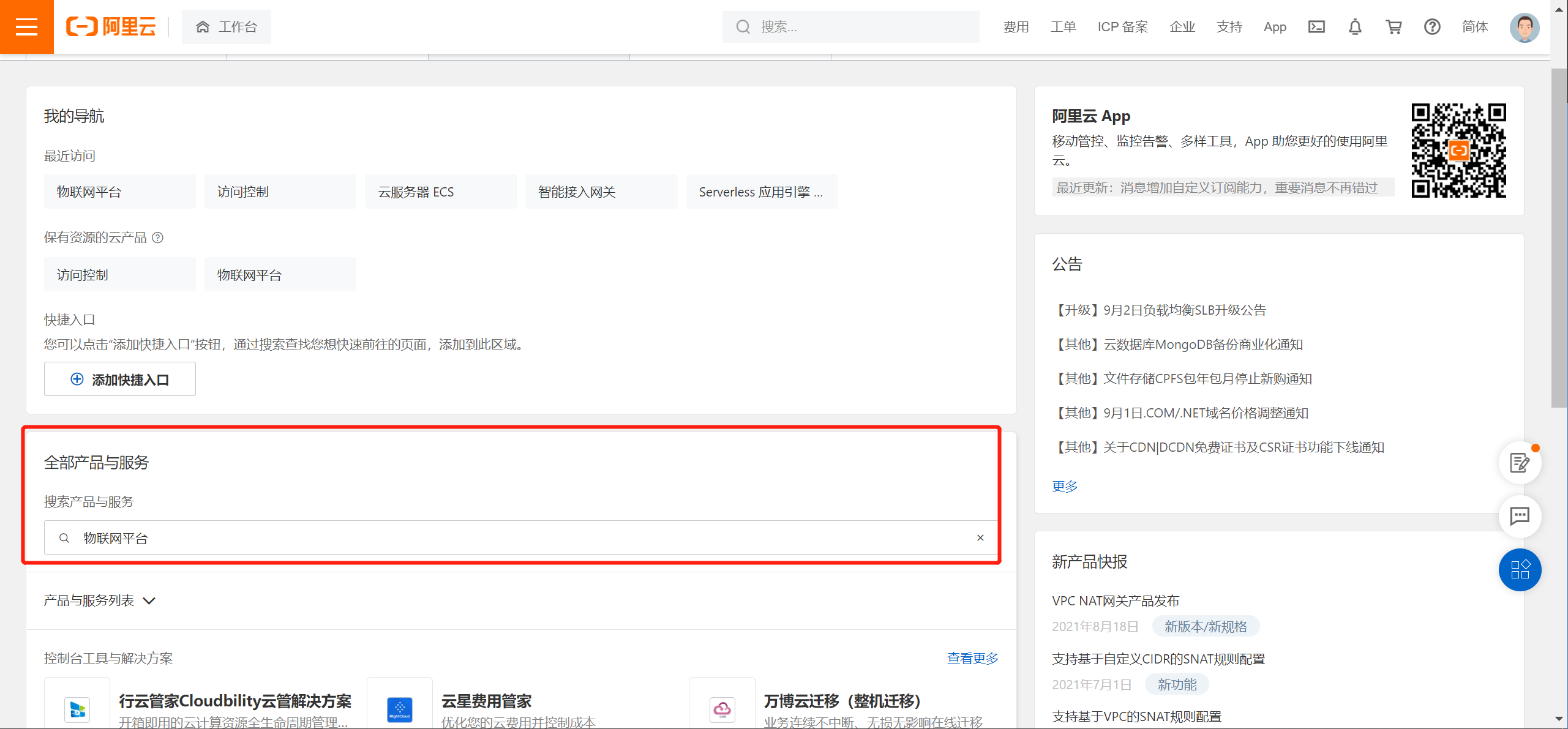This screenshot has width=1568, height=729.
Task: Open 9月1日.COM/.NET域名价格调整通知
Action: coord(1180,413)
